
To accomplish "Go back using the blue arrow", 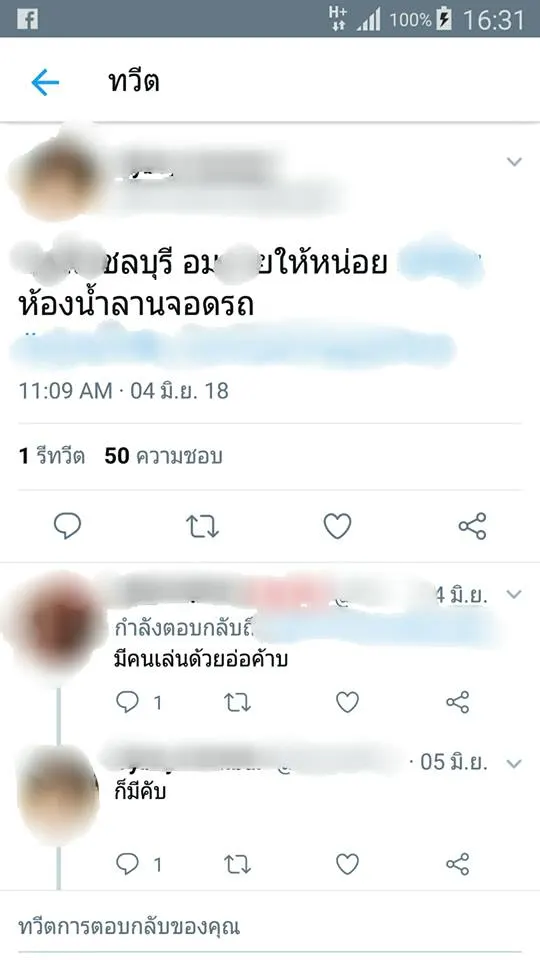I will coord(45,82).
